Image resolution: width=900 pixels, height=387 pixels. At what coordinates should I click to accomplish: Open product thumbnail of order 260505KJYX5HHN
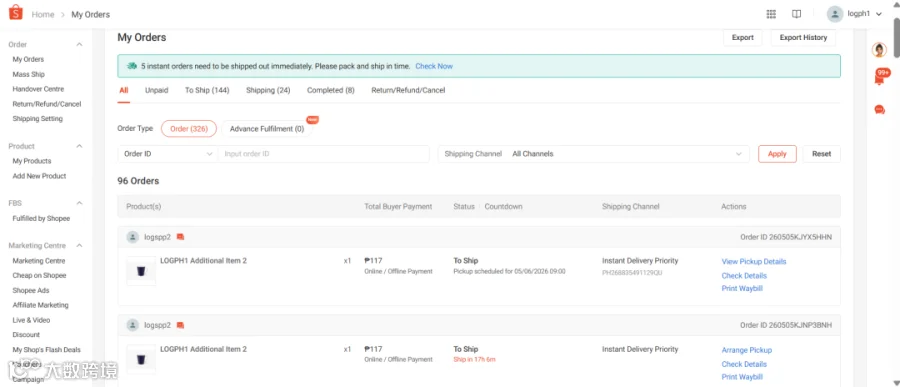141,271
